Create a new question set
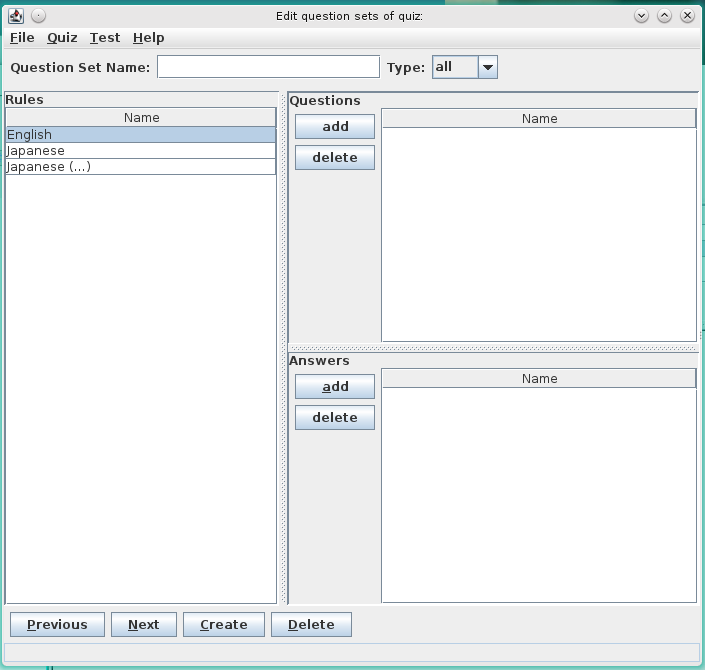The image size is (705, 670). 224,625
